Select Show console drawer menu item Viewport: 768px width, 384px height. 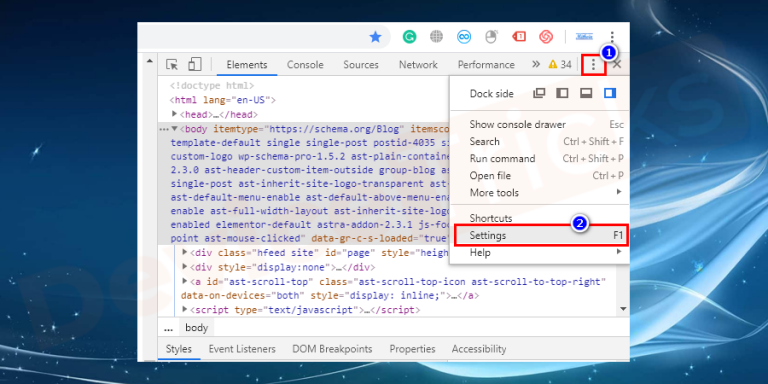(x=539, y=124)
